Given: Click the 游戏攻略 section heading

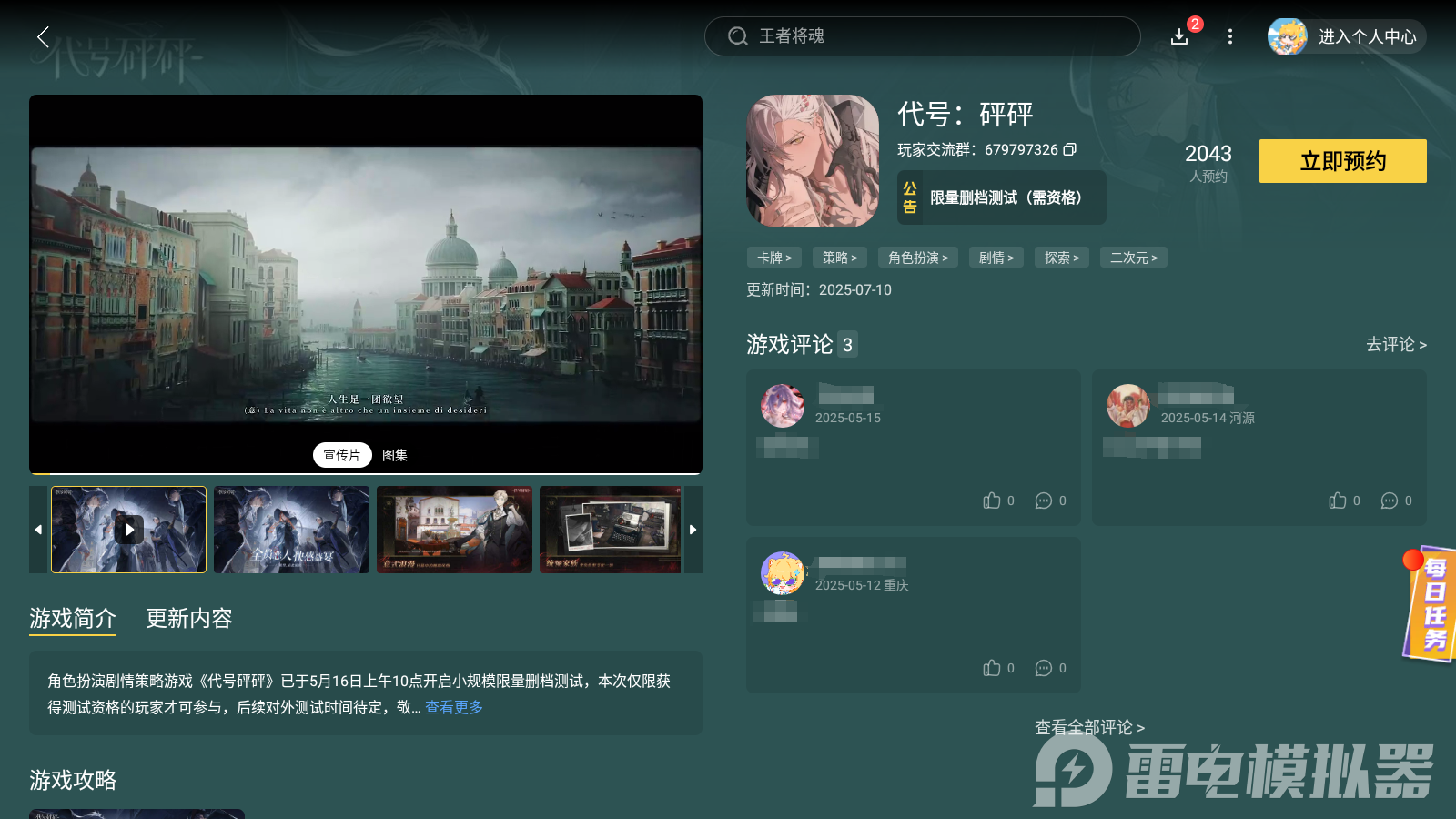Looking at the screenshot, I should pos(73,780).
